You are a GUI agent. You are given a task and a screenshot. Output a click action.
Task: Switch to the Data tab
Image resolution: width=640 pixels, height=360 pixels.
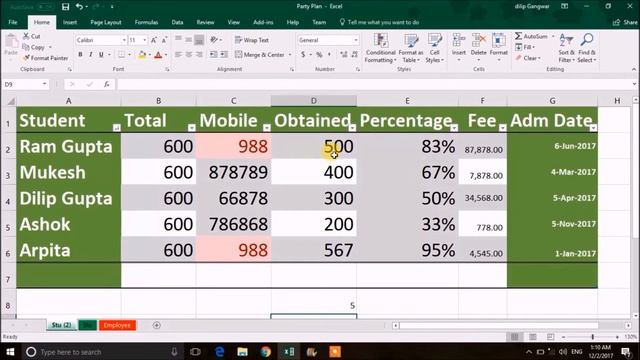[177, 22]
